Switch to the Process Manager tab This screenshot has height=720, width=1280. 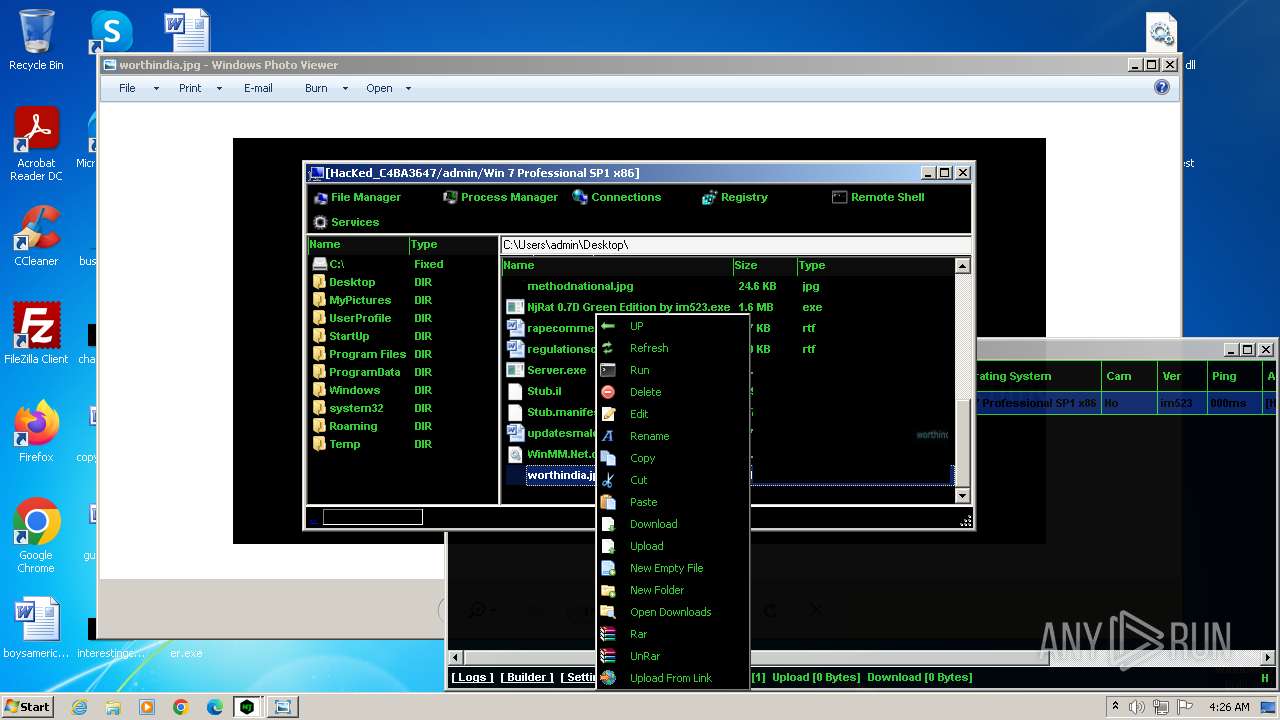[500, 197]
